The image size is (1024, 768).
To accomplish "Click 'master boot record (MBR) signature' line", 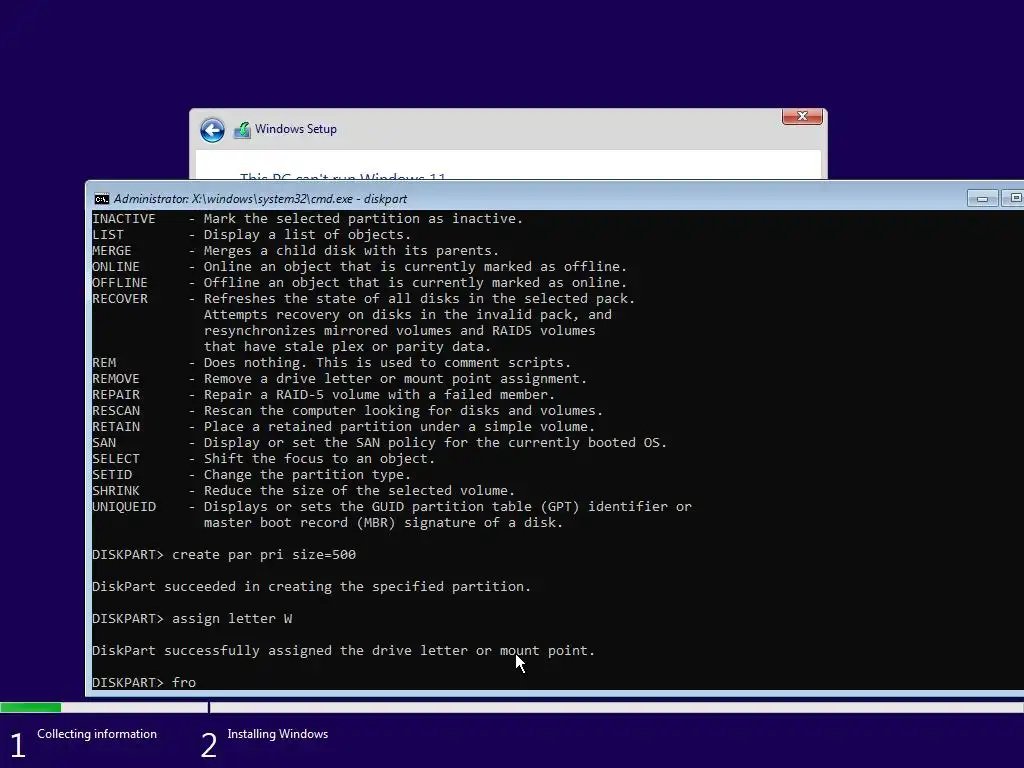I will [x=383, y=522].
